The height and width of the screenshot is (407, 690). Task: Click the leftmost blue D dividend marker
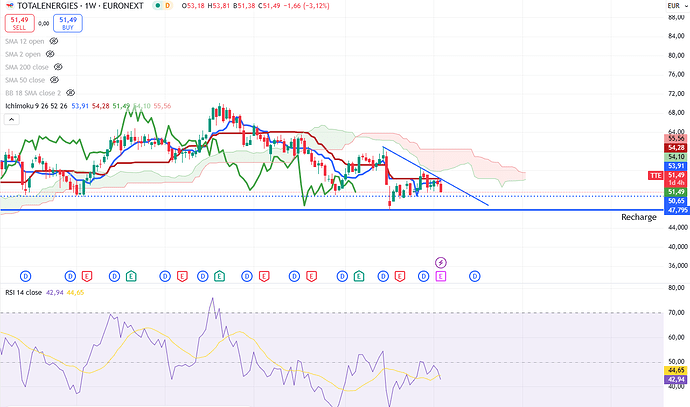(x=25, y=275)
